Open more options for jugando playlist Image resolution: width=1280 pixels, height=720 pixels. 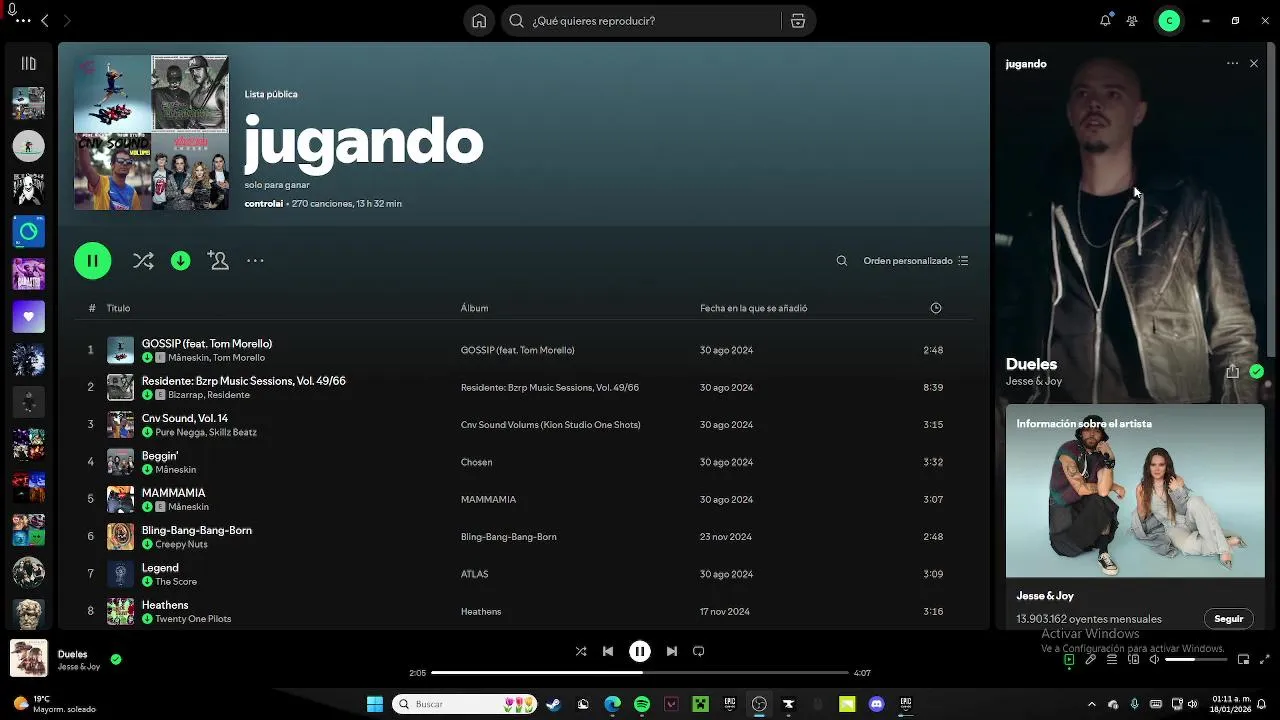[x=255, y=261]
